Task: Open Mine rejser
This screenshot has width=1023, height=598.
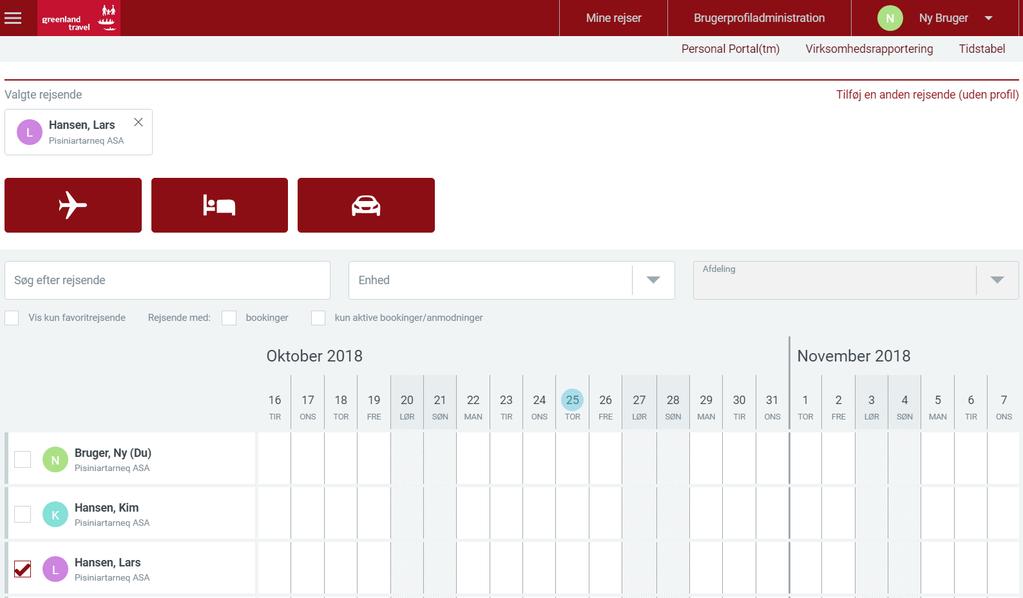Action: tap(613, 18)
